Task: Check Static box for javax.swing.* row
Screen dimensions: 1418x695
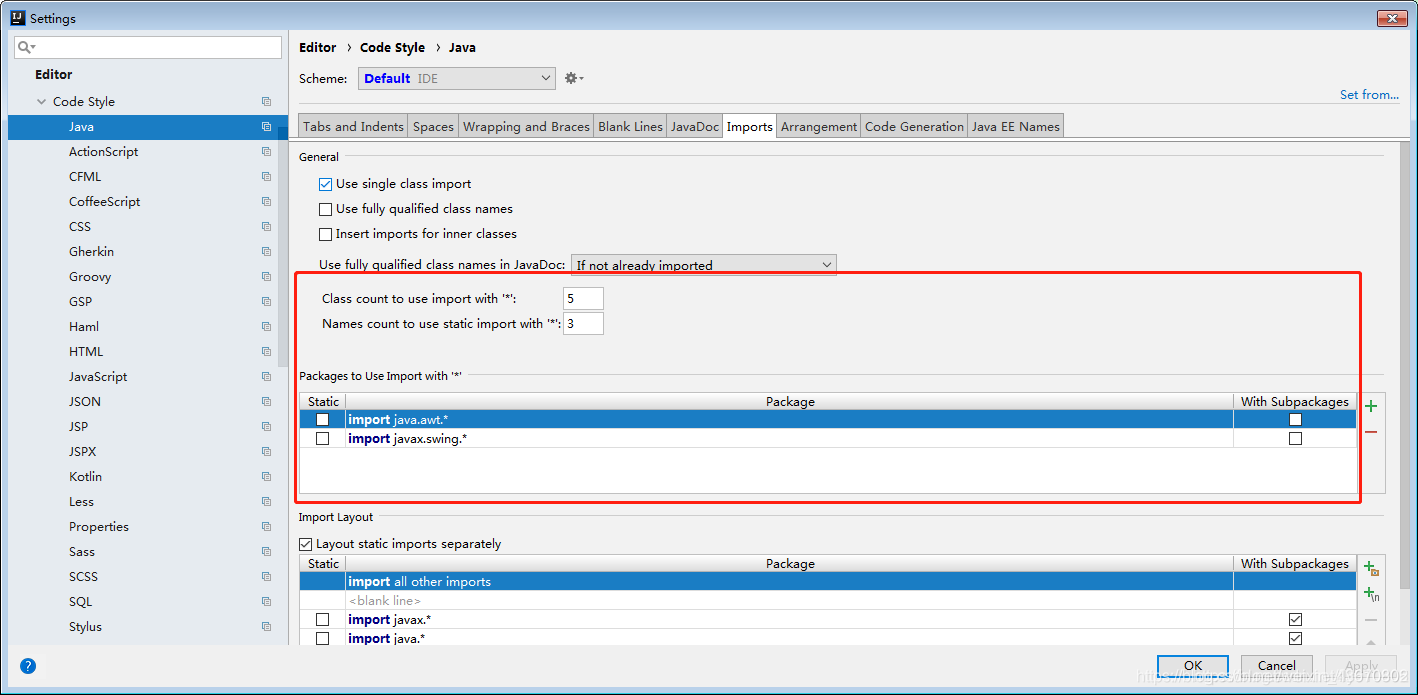Action: point(322,439)
